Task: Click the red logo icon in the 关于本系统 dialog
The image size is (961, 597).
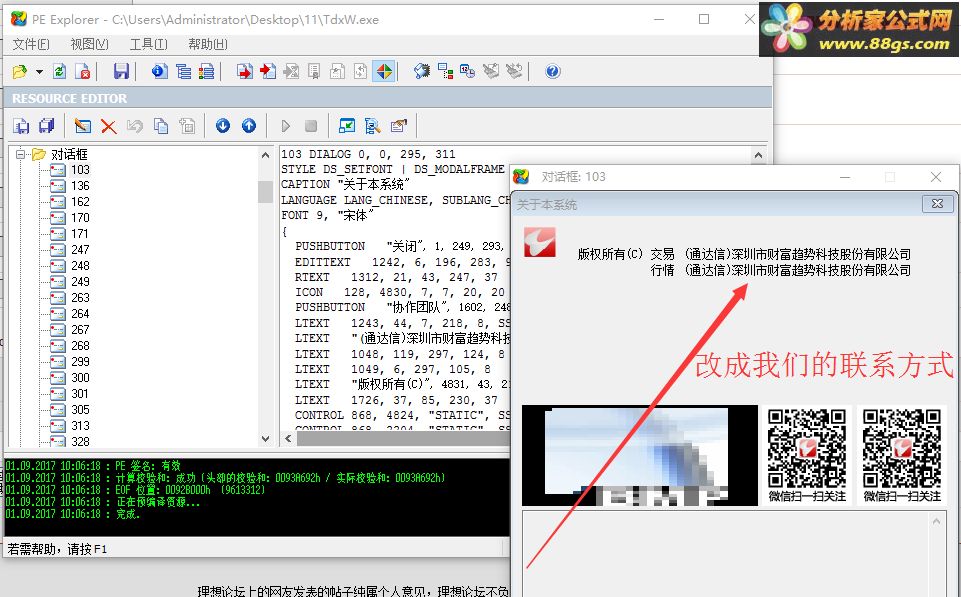Action: (539, 242)
